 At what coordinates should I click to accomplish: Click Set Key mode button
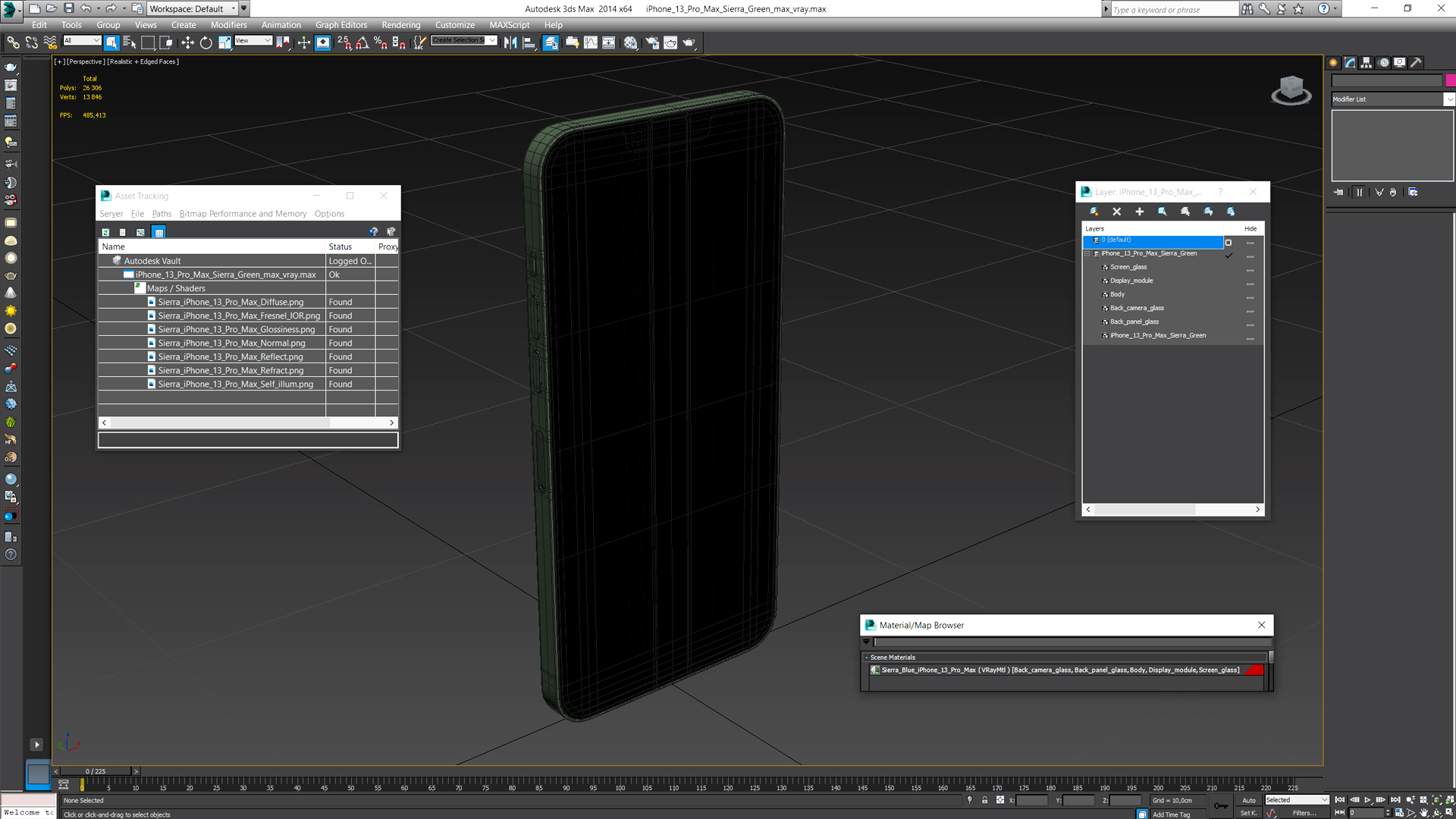pyautogui.click(x=1247, y=813)
